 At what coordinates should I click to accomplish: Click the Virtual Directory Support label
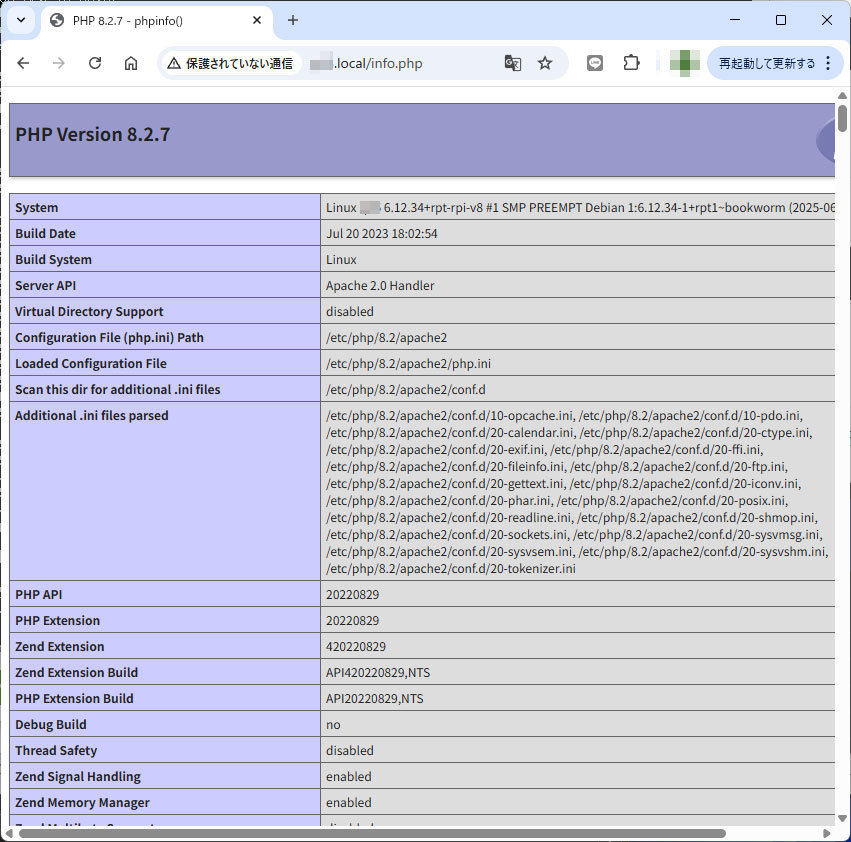click(x=89, y=312)
